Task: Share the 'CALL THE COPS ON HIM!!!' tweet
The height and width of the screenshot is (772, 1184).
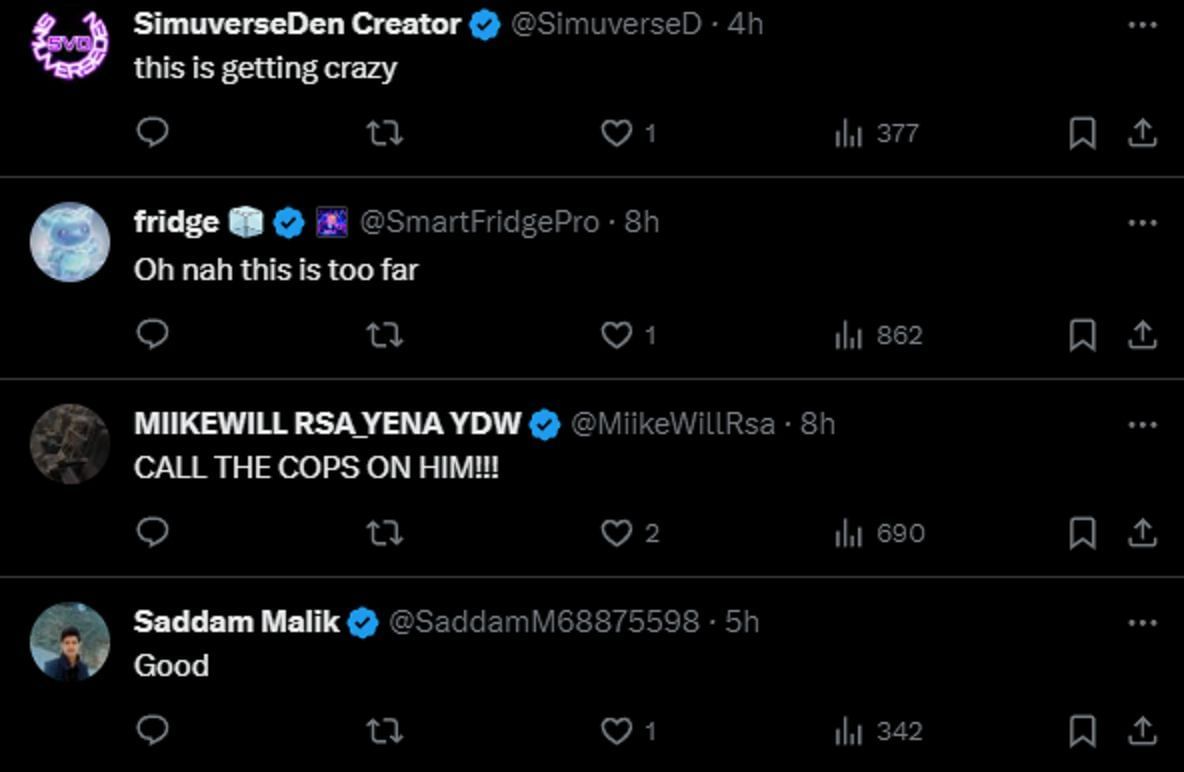Action: (1142, 533)
